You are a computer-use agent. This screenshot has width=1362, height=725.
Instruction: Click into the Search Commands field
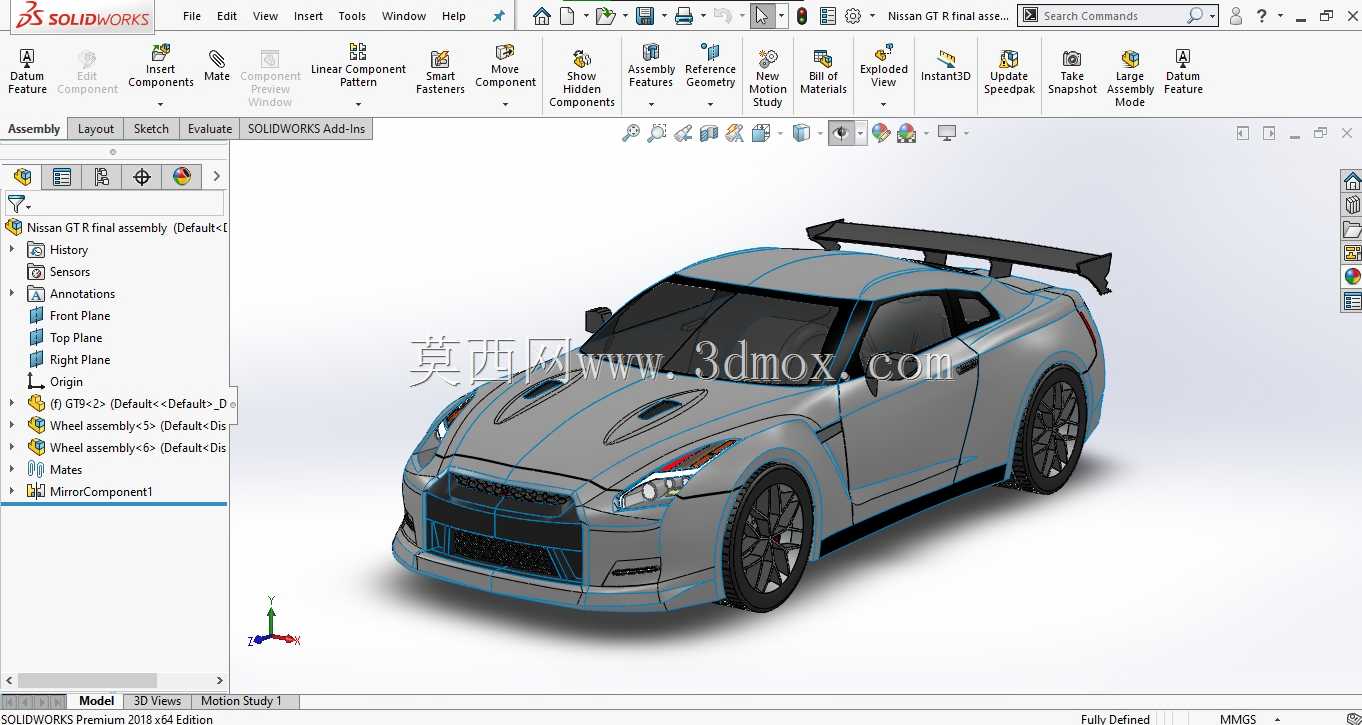click(1112, 16)
